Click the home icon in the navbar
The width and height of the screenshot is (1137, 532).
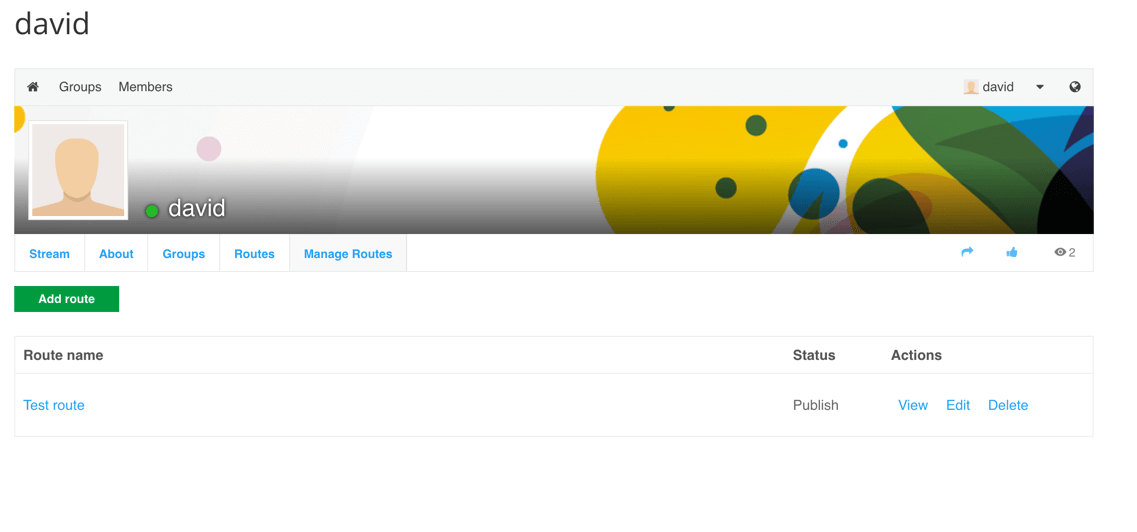click(x=33, y=87)
